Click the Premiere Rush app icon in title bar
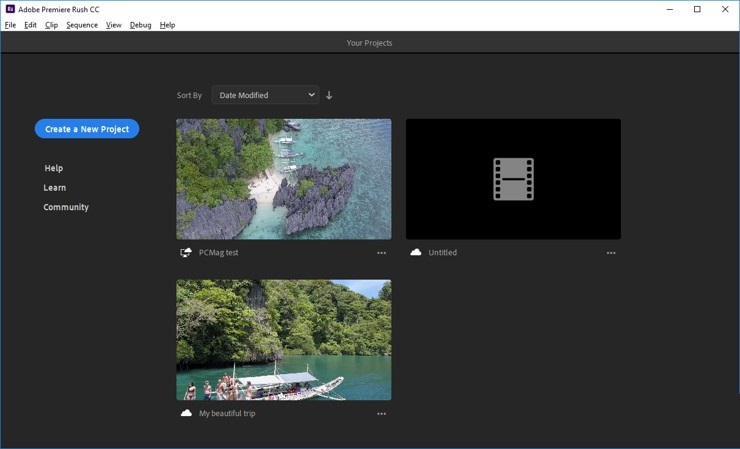This screenshot has height=449, width=740. pos(10,9)
